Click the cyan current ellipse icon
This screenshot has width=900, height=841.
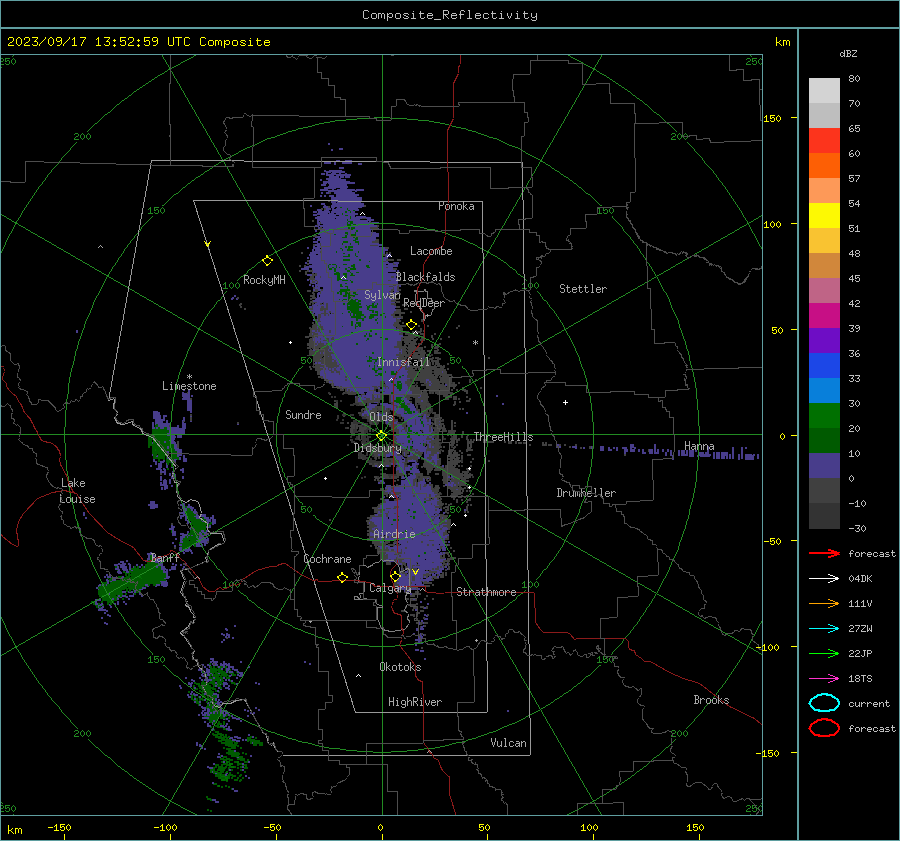(x=824, y=703)
